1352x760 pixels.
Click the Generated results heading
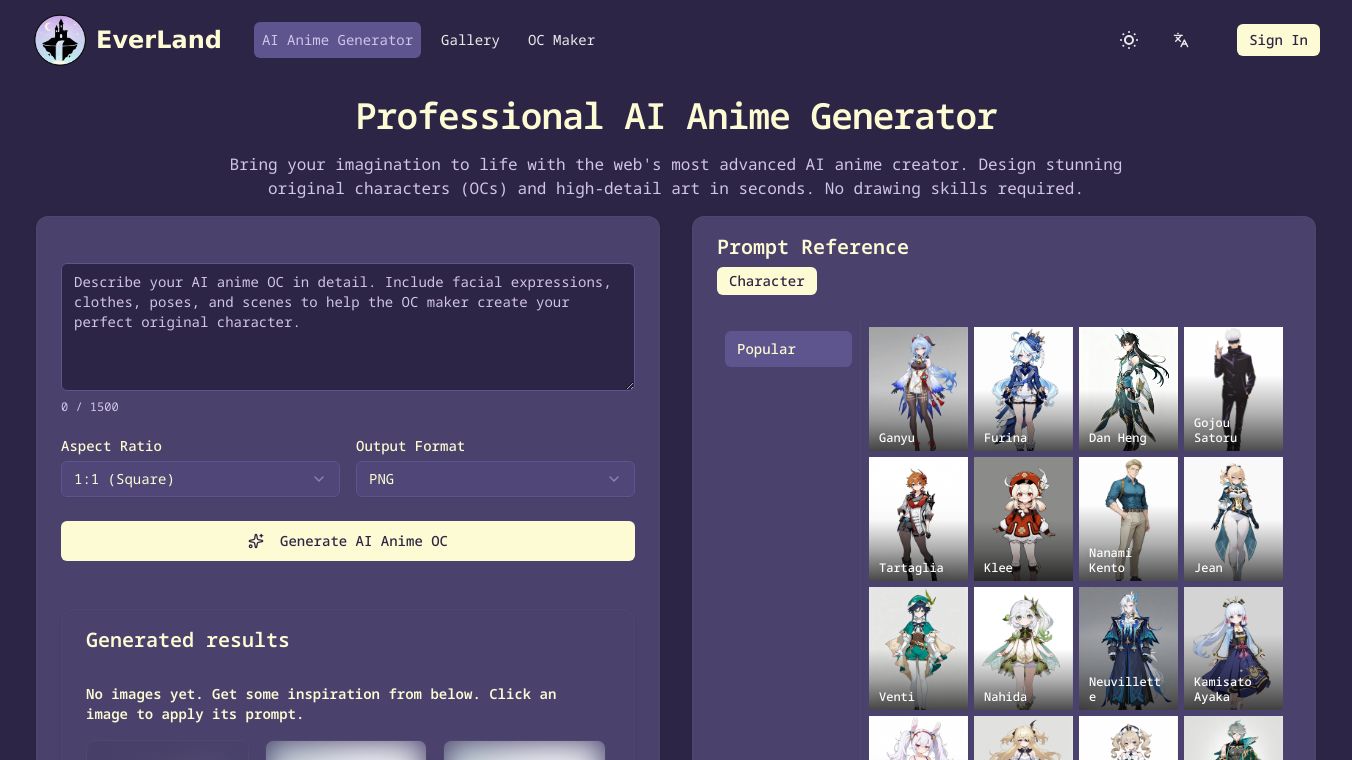[x=187, y=640]
